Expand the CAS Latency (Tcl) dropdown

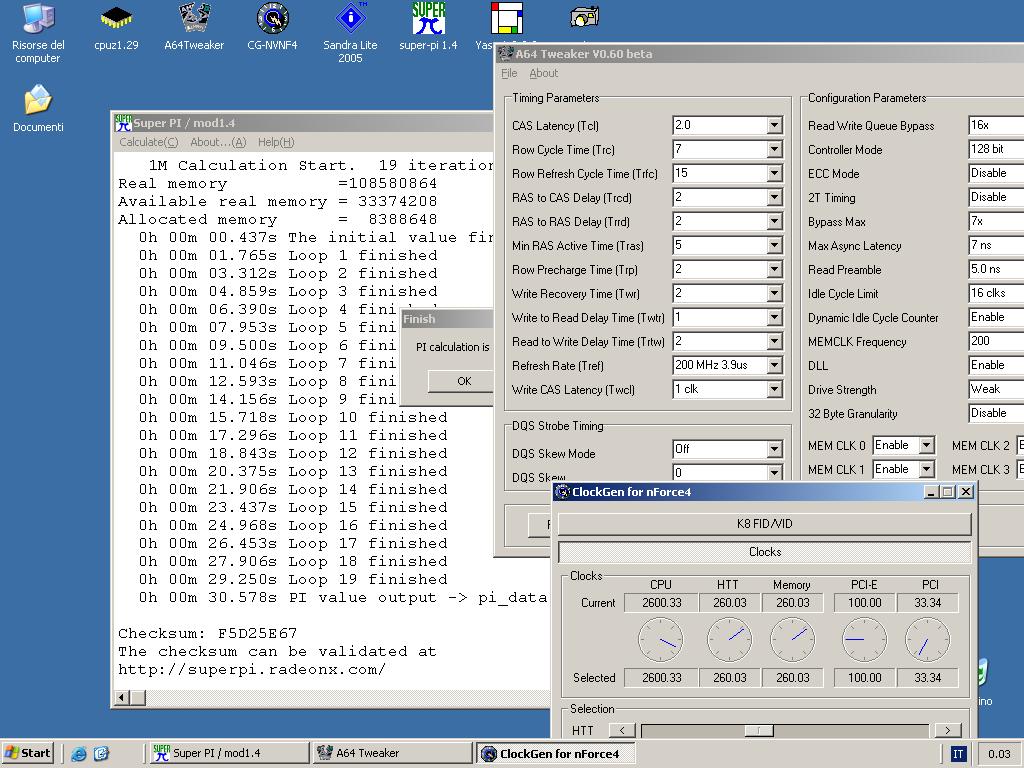775,125
